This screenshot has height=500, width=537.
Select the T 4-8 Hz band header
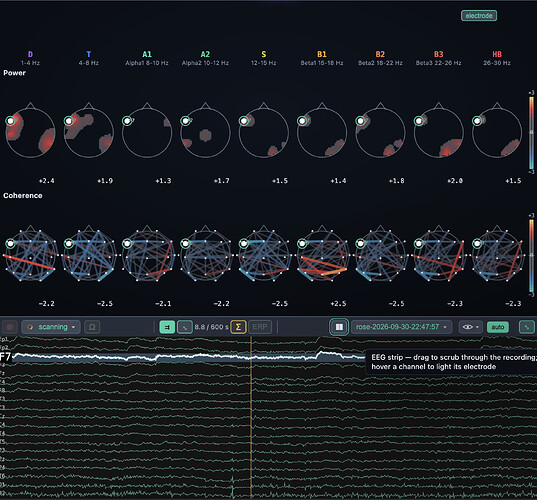(x=89, y=58)
